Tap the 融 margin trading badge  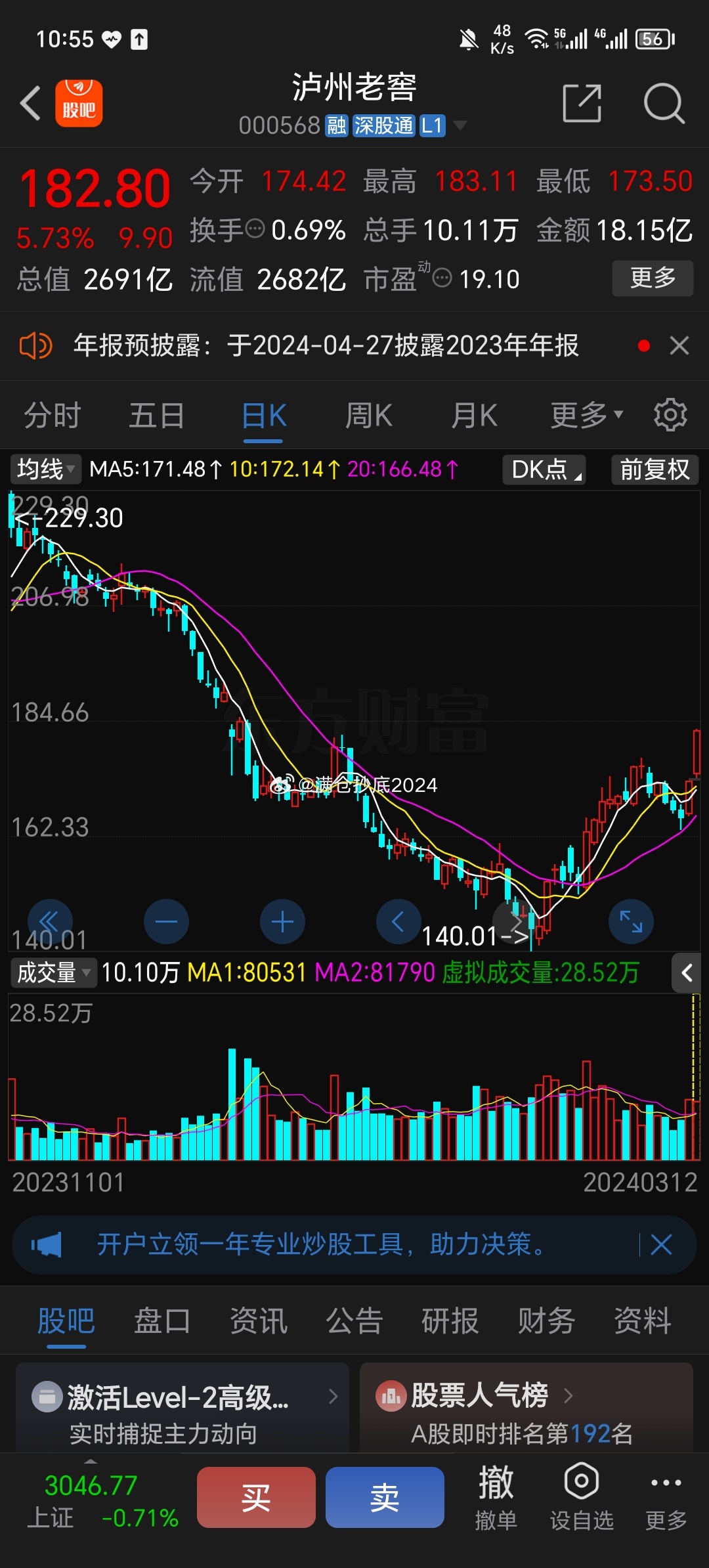337,125
